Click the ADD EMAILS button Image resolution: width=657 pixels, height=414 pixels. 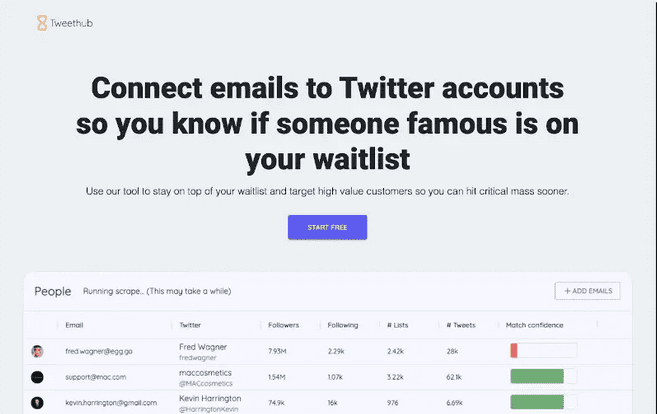click(587, 291)
